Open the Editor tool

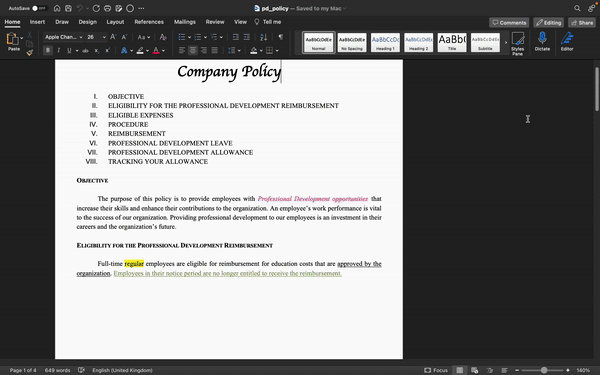pos(567,41)
